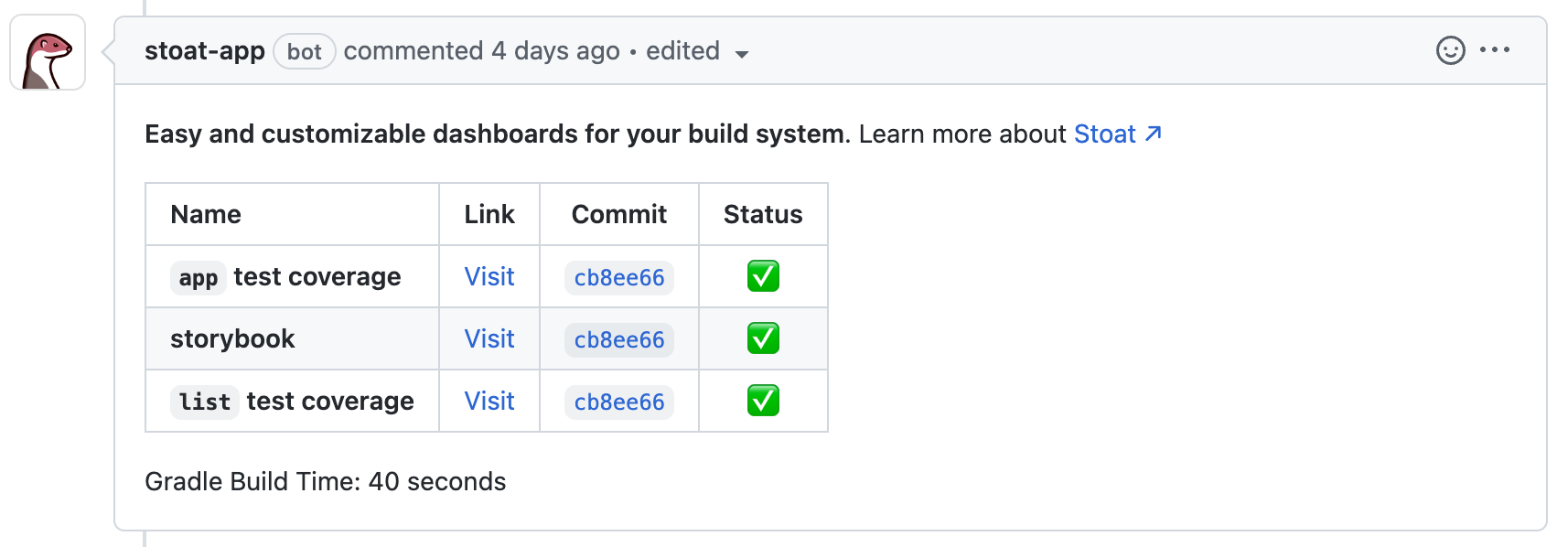Open the comment options ellipsis menu

[x=1495, y=50]
